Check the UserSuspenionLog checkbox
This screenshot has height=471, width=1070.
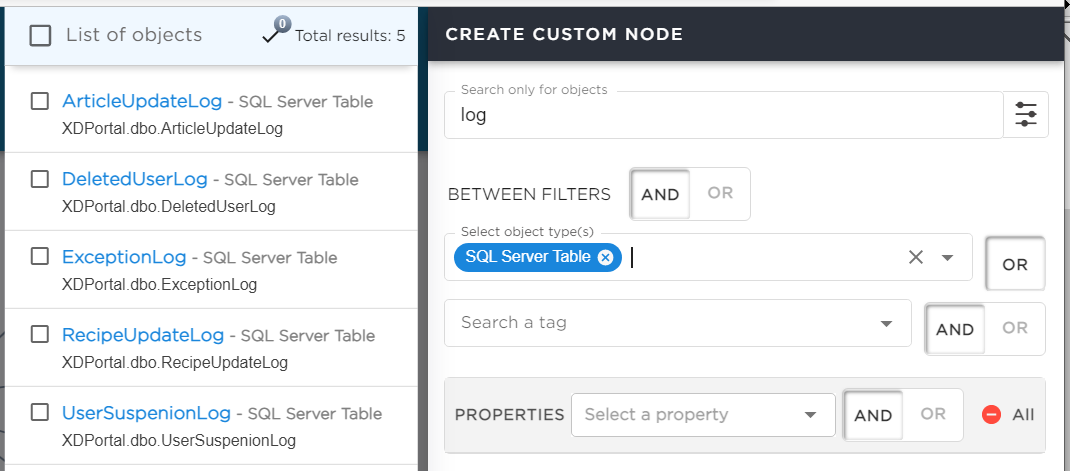[40, 412]
